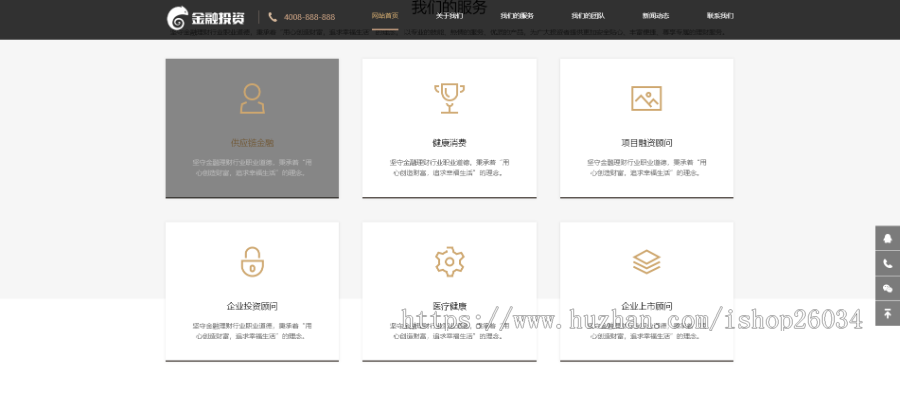Screen dimensions: 900x411
Task: Open WeChat icon in side floating bar
Action: pos(887,288)
